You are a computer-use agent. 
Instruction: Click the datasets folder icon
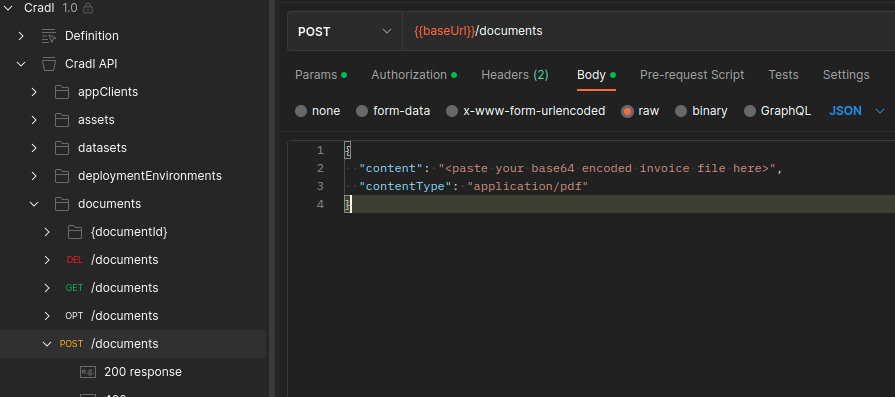coord(62,148)
